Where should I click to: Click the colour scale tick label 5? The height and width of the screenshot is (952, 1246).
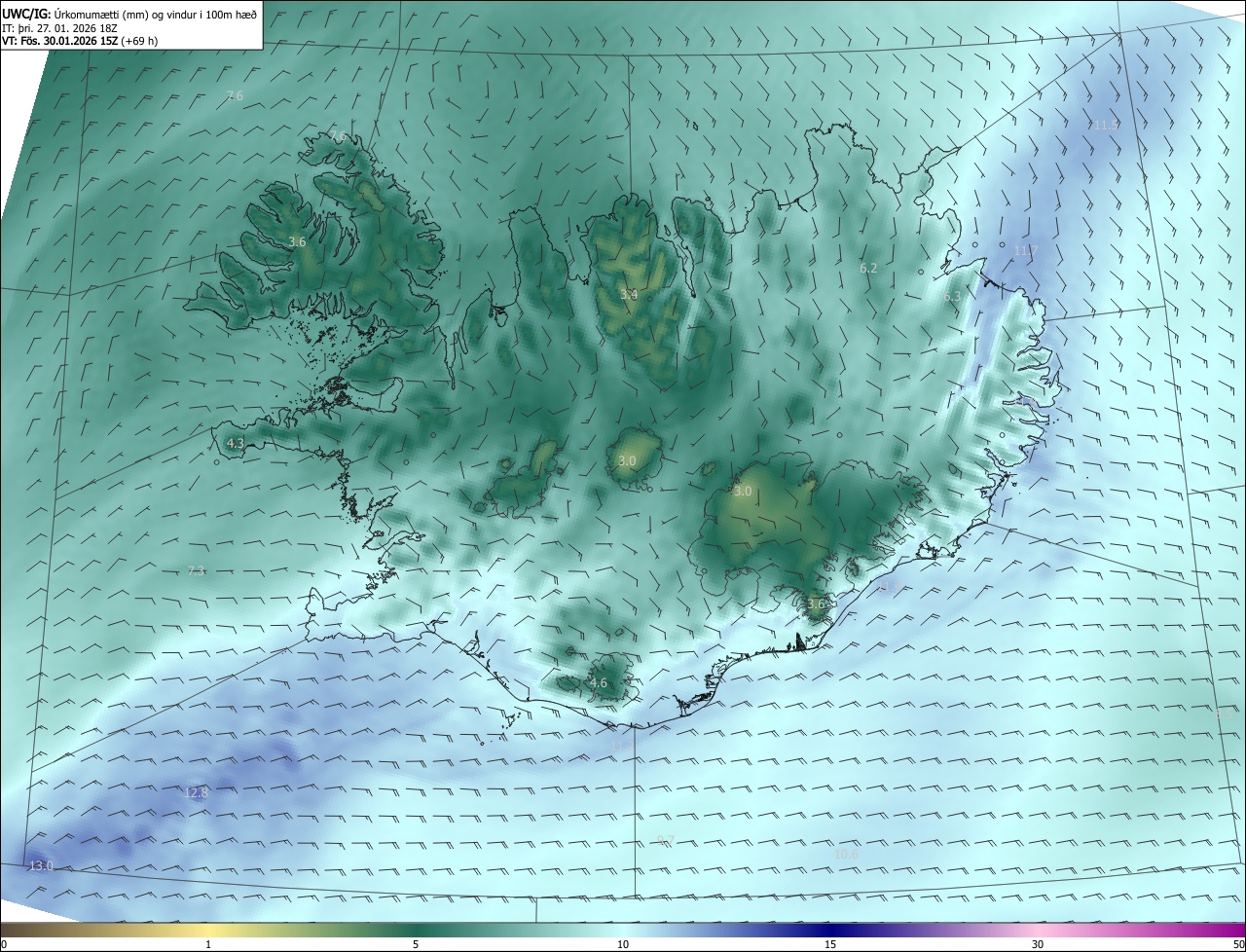[416, 944]
